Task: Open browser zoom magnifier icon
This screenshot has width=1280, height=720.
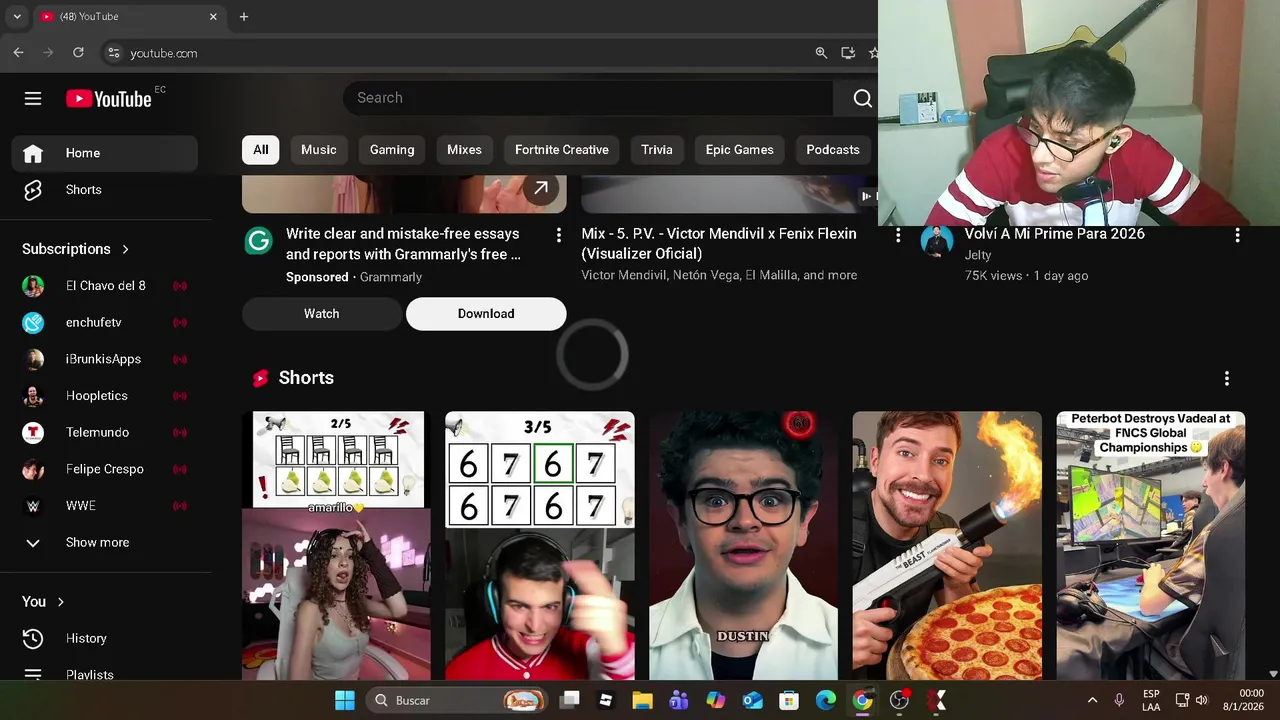Action: coord(821,53)
